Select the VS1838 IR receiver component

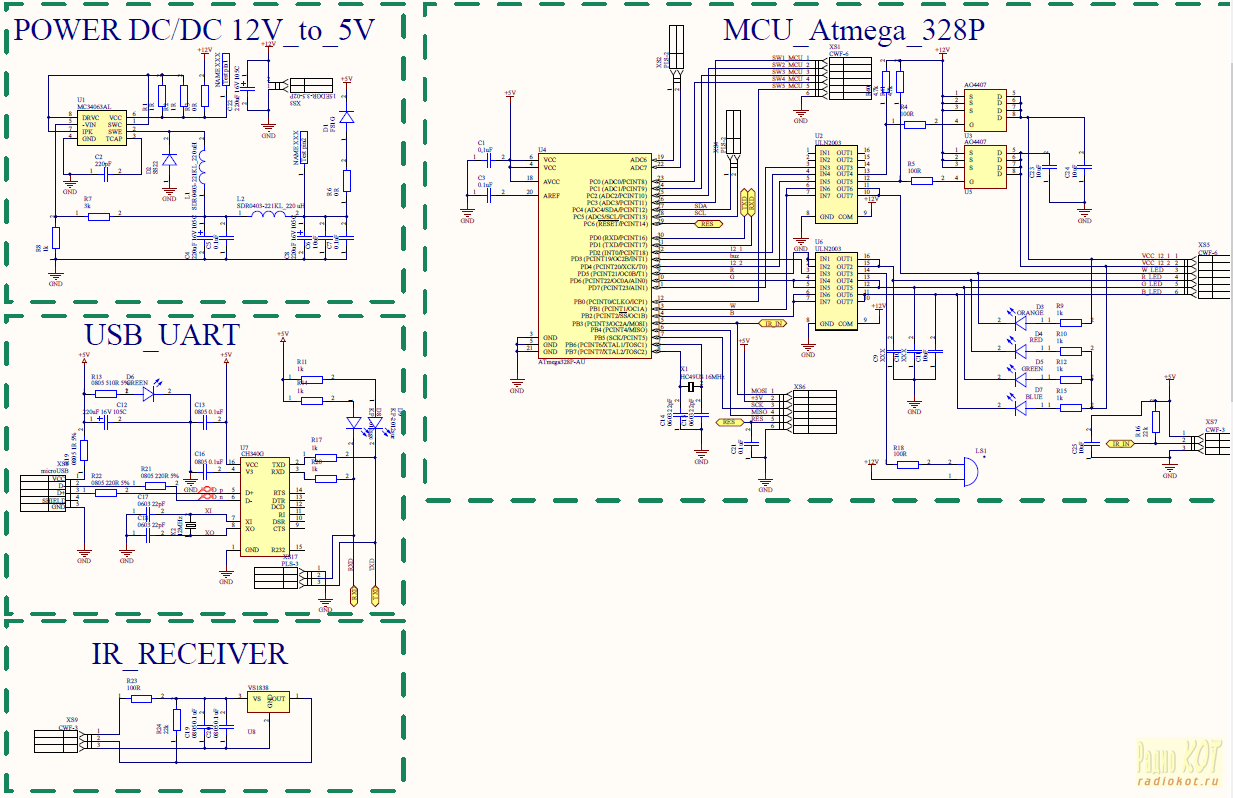[268, 700]
